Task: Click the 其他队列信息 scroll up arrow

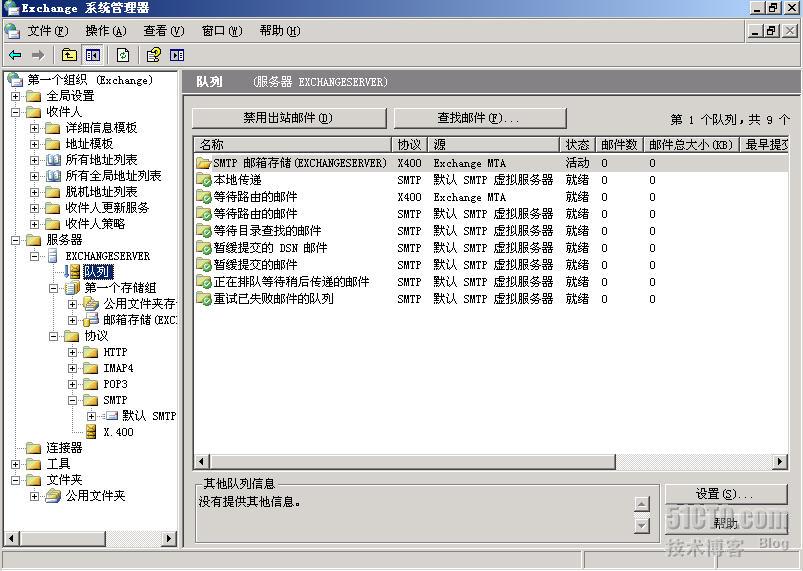Action: (642, 504)
